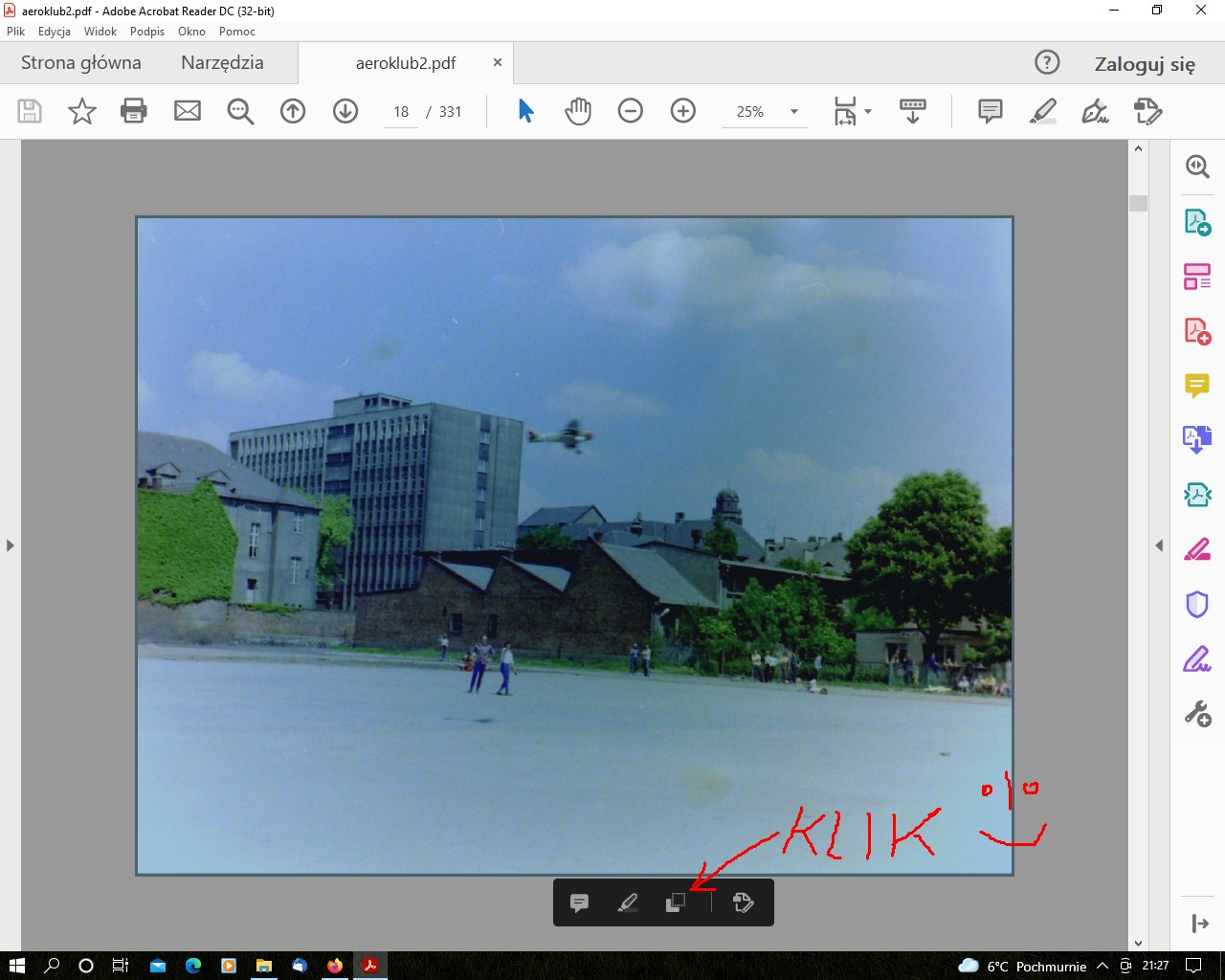
Task: Activate the arrow selection tool
Action: [x=525, y=111]
